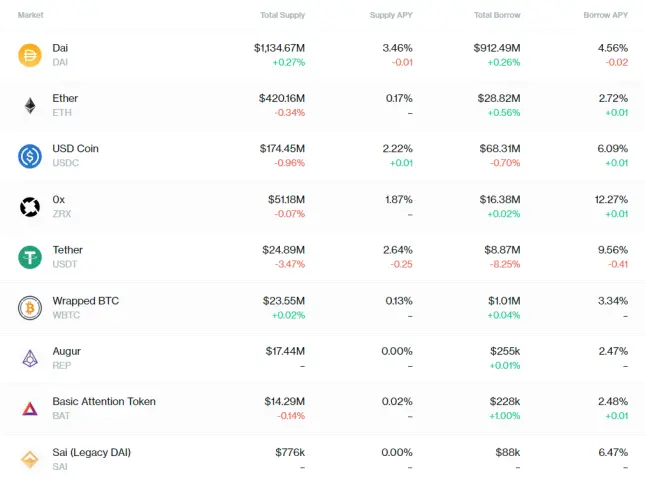Click the $24.89M total supply value
This screenshot has width=645, height=479.
coord(283,250)
